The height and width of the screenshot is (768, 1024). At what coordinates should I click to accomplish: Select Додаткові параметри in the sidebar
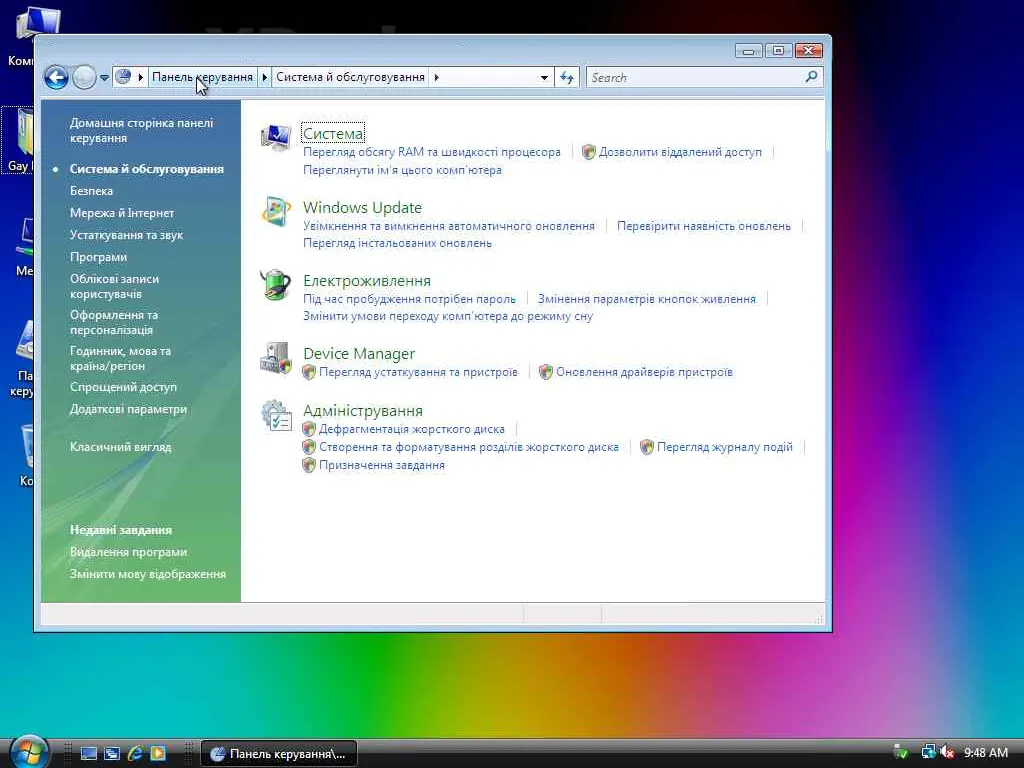click(129, 409)
